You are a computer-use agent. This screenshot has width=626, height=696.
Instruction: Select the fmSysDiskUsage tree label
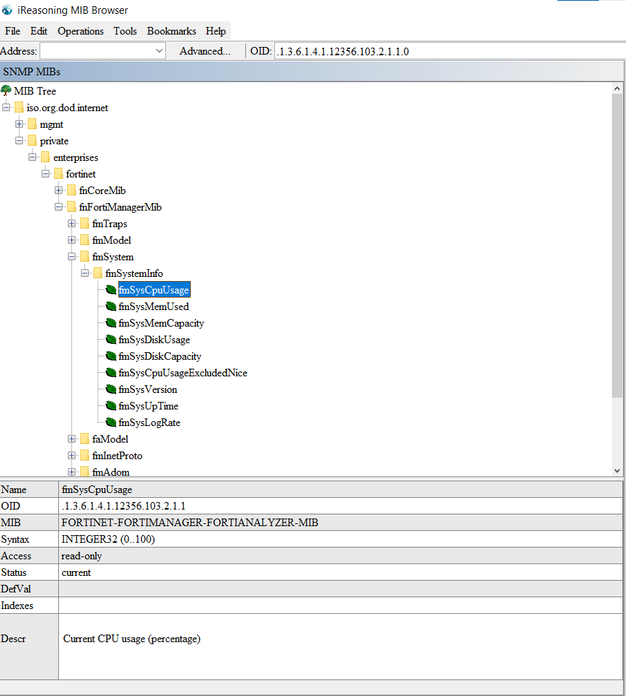click(x=154, y=340)
